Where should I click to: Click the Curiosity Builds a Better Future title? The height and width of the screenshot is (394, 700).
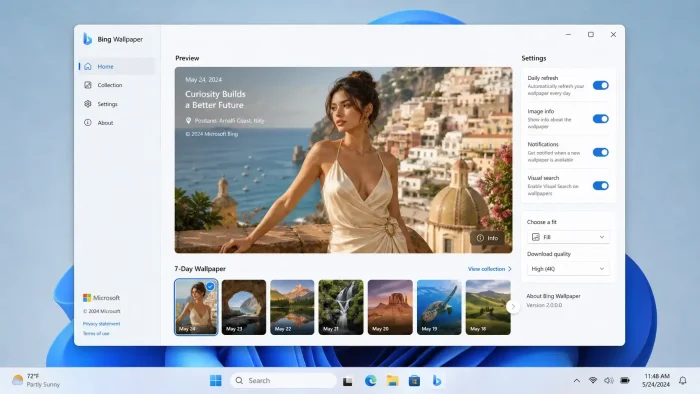pyautogui.click(x=215, y=100)
